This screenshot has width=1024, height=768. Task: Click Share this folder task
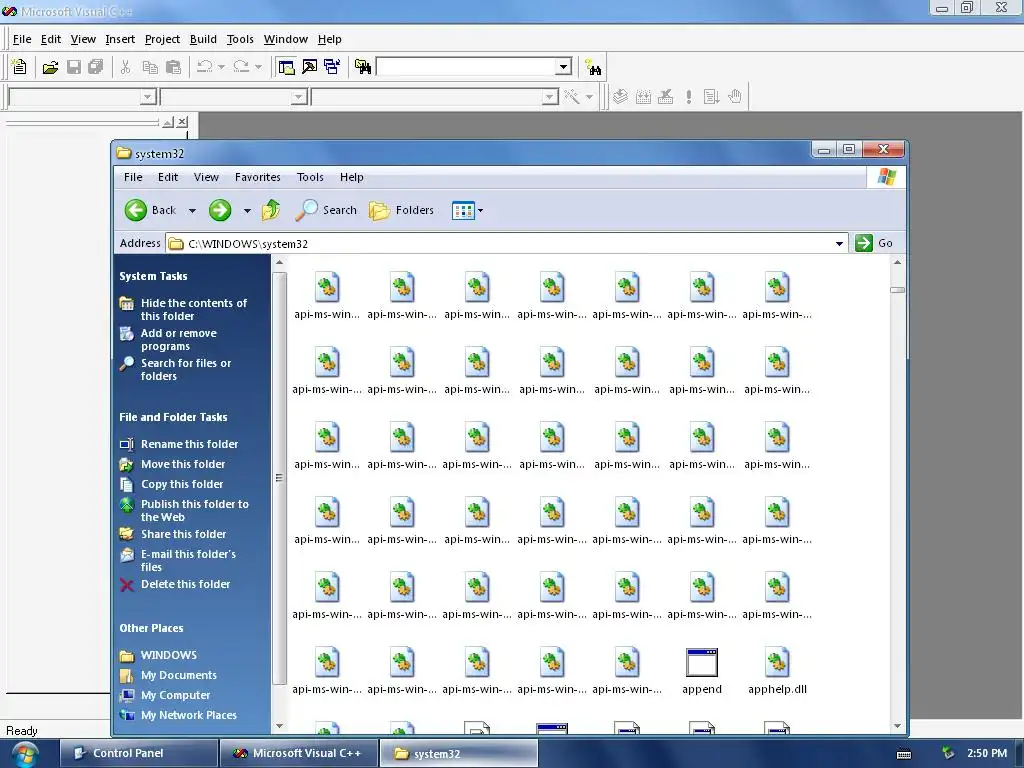click(x=184, y=534)
